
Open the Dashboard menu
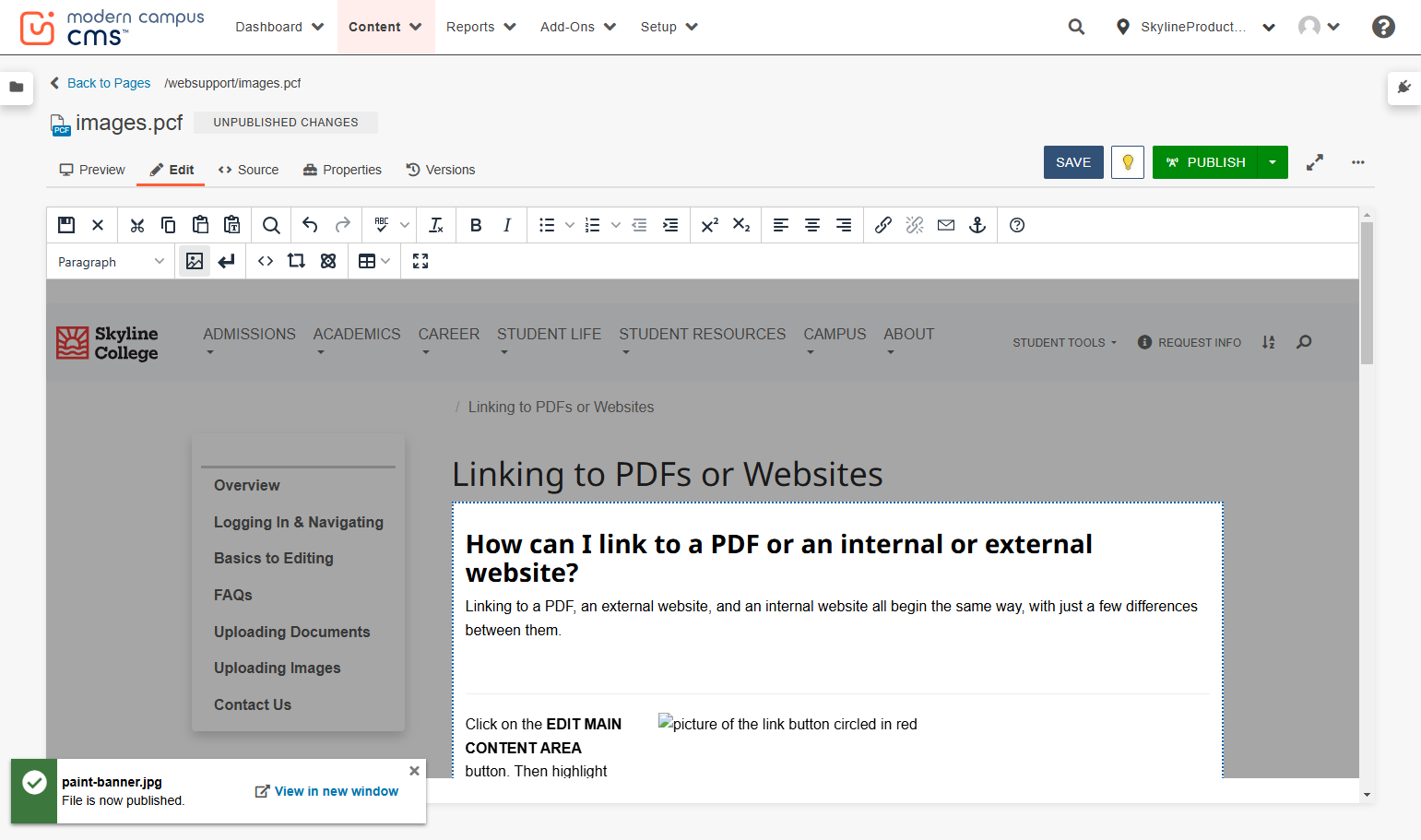tap(279, 27)
